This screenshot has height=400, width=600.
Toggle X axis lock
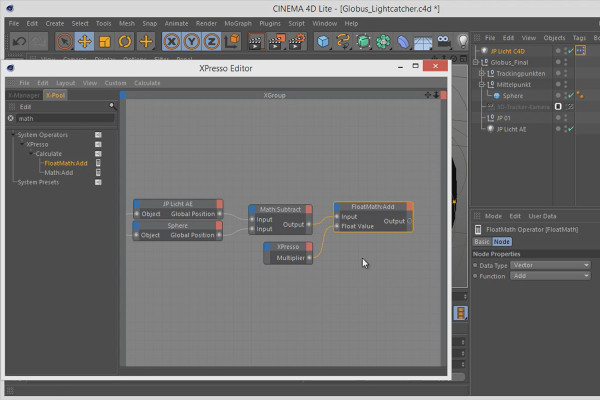click(x=171, y=41)
